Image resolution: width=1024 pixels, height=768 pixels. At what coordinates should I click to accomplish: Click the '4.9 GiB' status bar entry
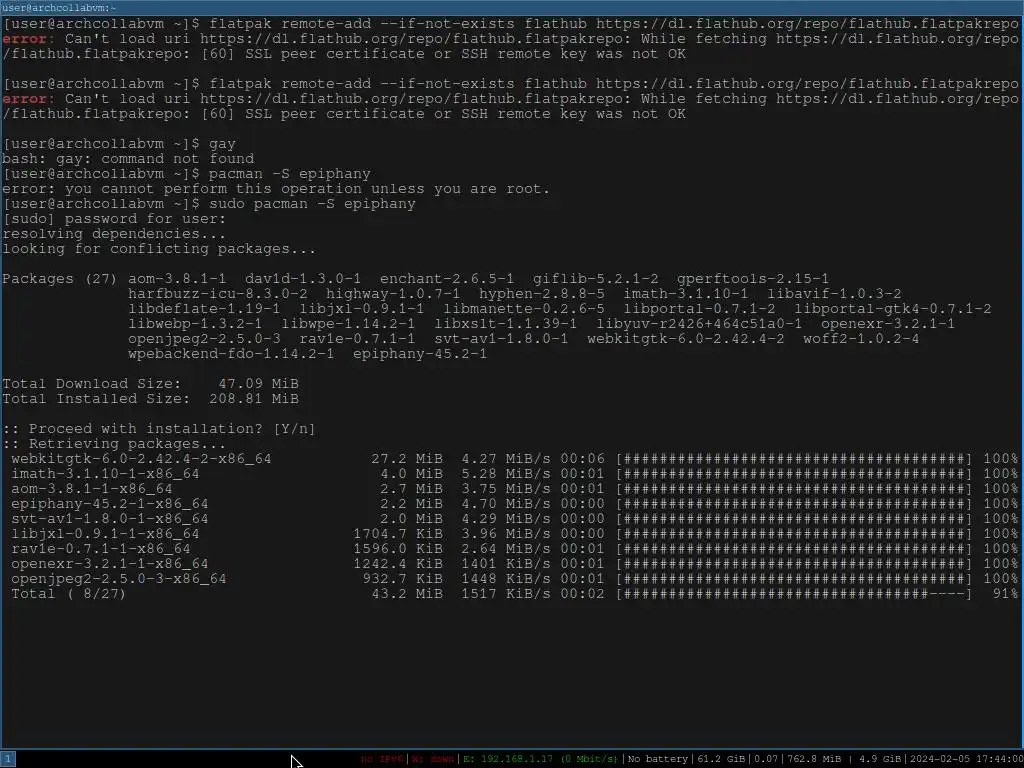click(x=879, y=759)
